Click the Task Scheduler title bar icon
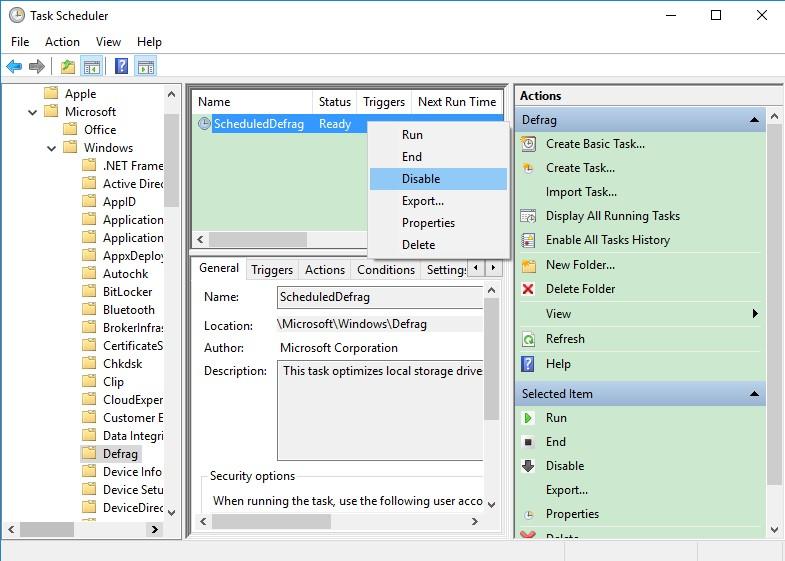The image size is (785, 561). click(x=17, y=16)
